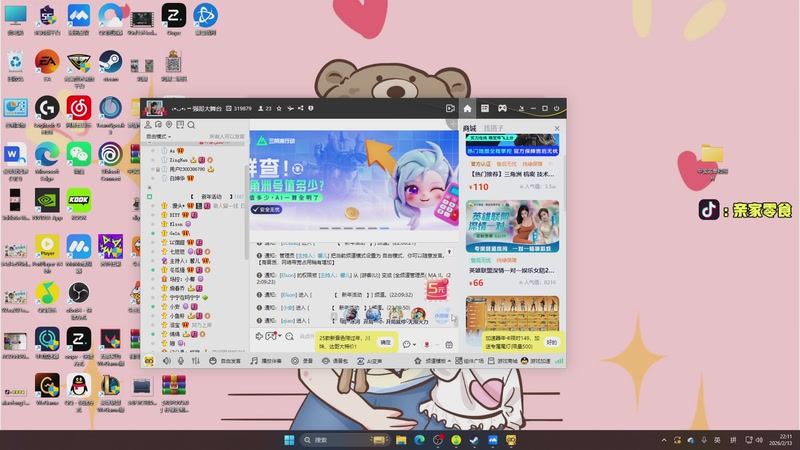Open EA desktop shortcut
The image size is (800, 450).
(x=47, y=66)
